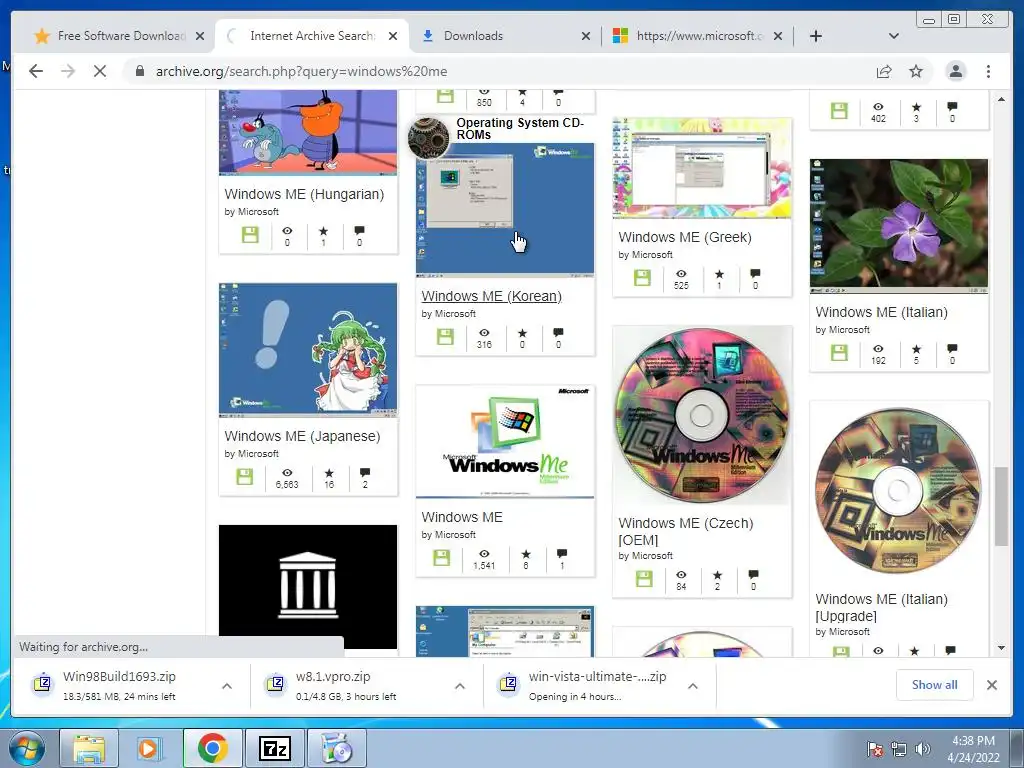Select the Internet Archive Search tab
The image size is (1024, 768).
[312, 36]
